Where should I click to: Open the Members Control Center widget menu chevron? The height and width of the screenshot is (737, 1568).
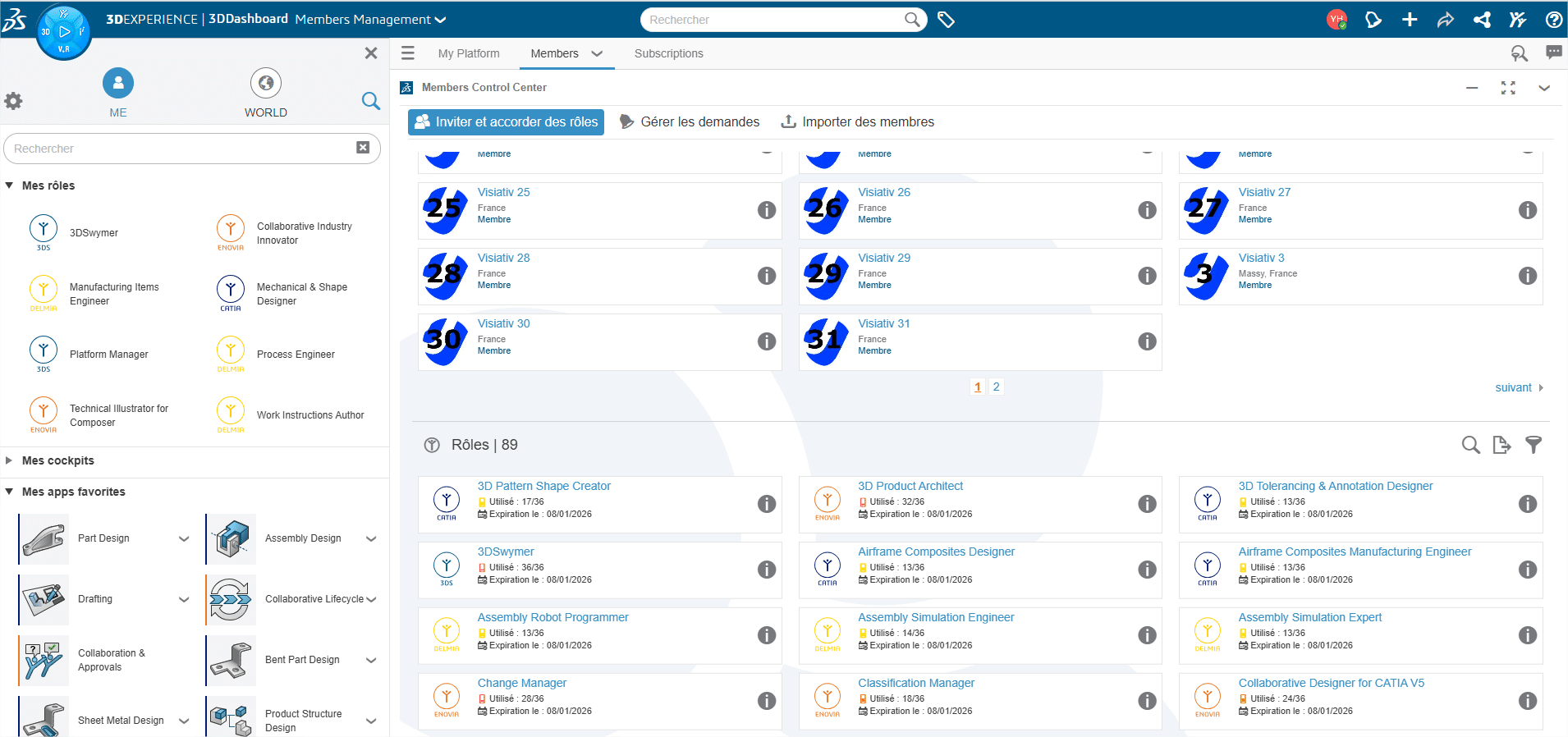point(1544,88)
